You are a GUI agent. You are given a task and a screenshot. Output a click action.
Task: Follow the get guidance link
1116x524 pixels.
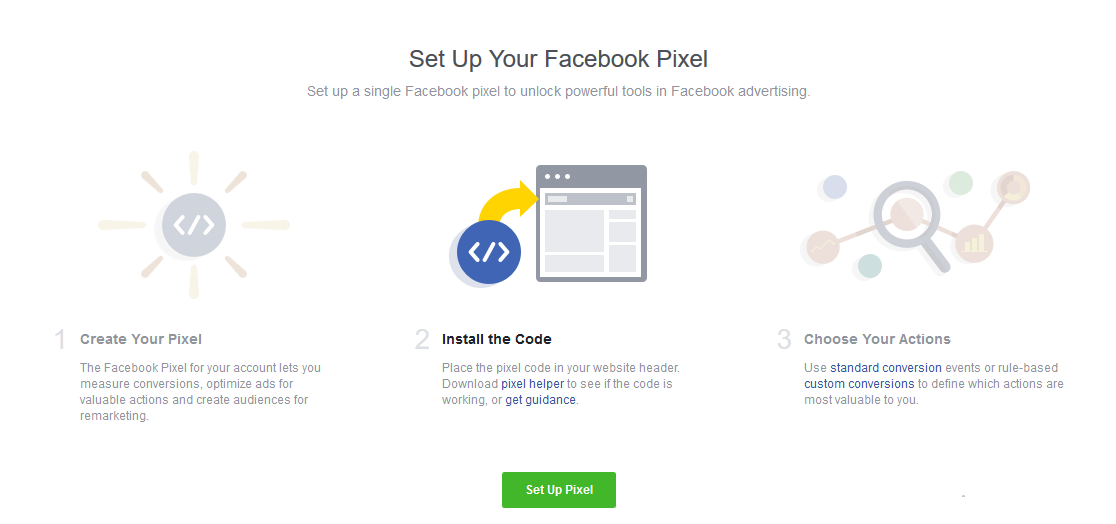pos(540,400)
